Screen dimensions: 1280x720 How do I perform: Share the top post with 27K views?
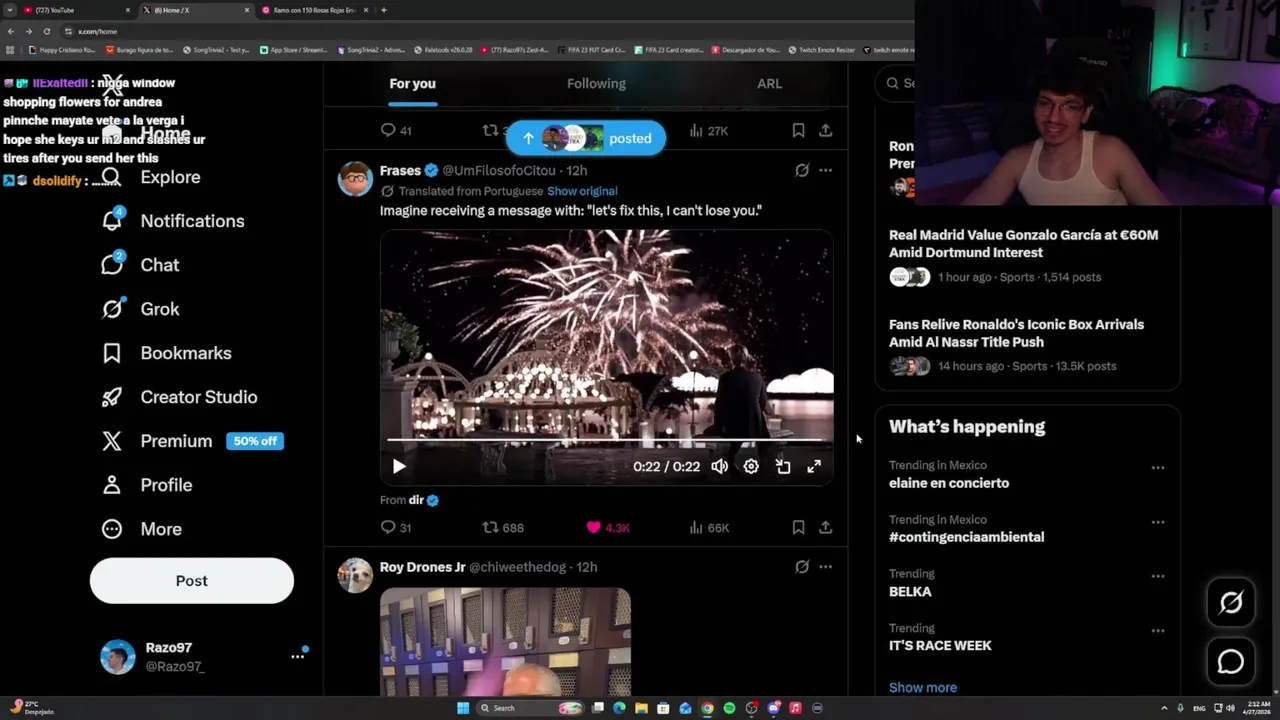[825, 130]
